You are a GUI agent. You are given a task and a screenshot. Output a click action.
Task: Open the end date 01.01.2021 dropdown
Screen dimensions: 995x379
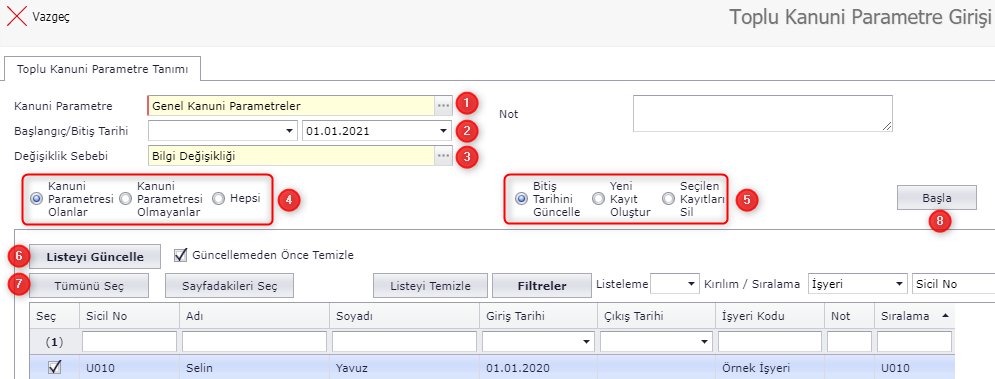coord(443,131)
